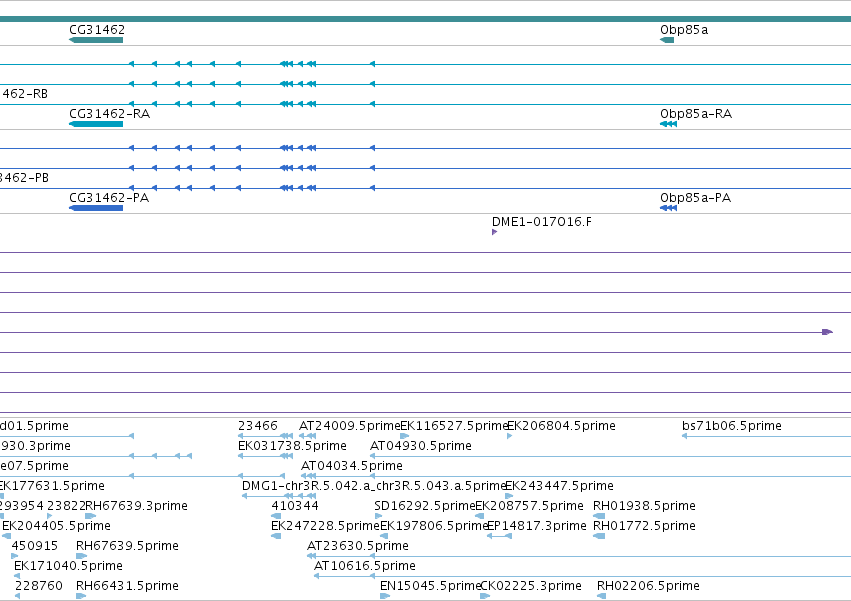851x601 pixels.
Task: Select the EK171040.5prime label
Action: pyautogui.click(x=68, y=566)
